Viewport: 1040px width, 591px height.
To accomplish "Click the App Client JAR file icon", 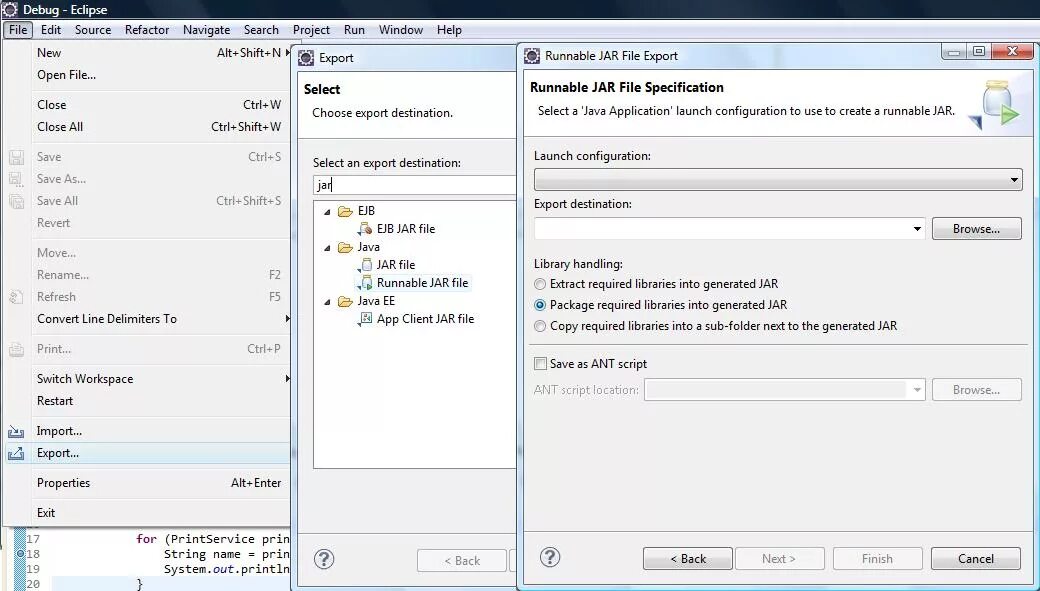I will pos(365,319).
